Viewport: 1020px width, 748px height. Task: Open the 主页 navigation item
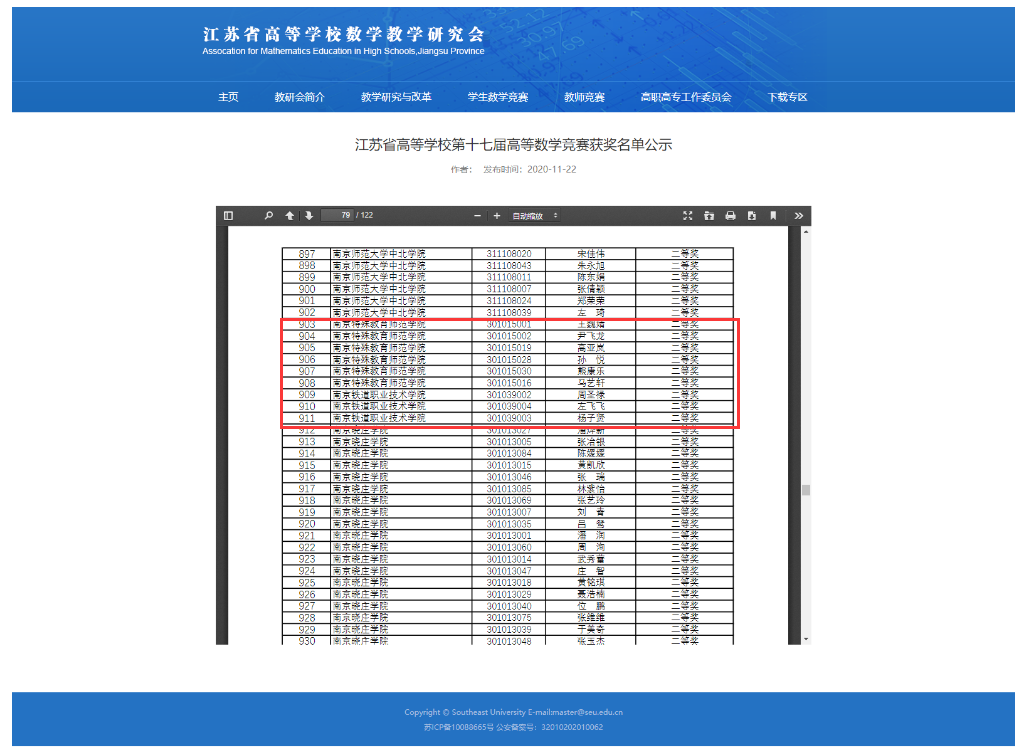pyautogui.click(x=228, y=97)
